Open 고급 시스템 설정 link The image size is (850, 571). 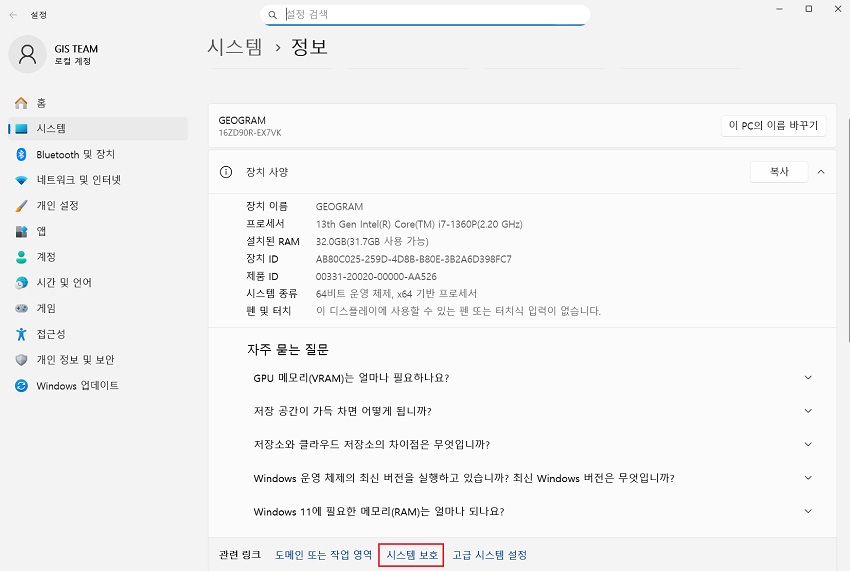[490, 555]
